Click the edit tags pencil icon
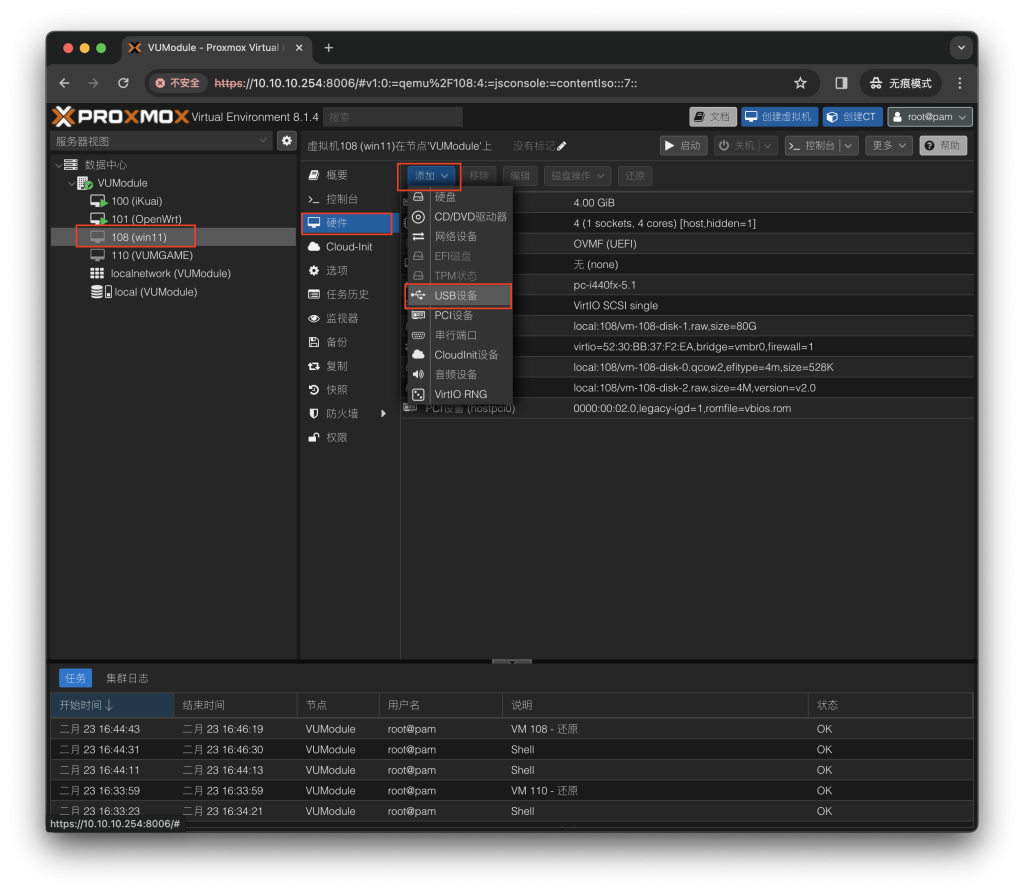Screen dimensions: 1024x893 562,146
